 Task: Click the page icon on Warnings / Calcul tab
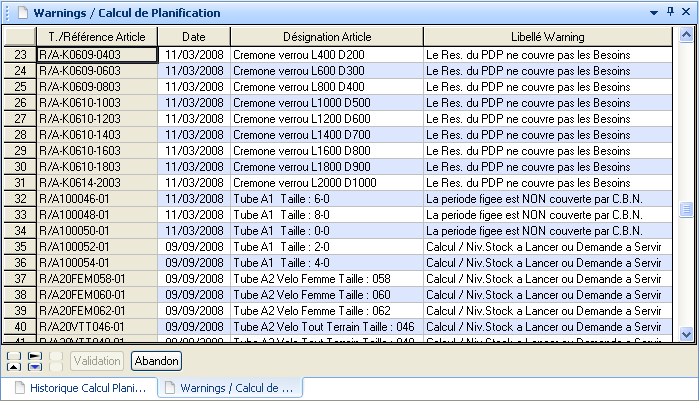[x=171, y=387]
